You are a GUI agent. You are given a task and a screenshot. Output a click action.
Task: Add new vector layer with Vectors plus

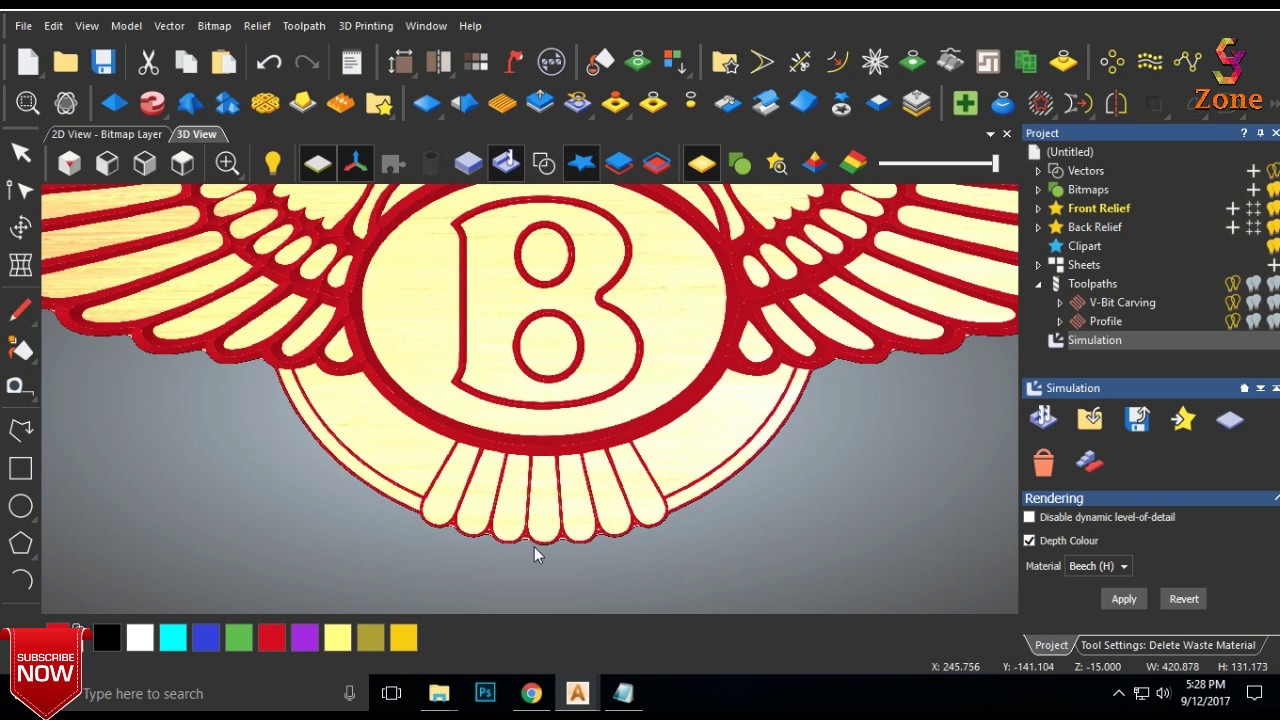point(1253,171)
